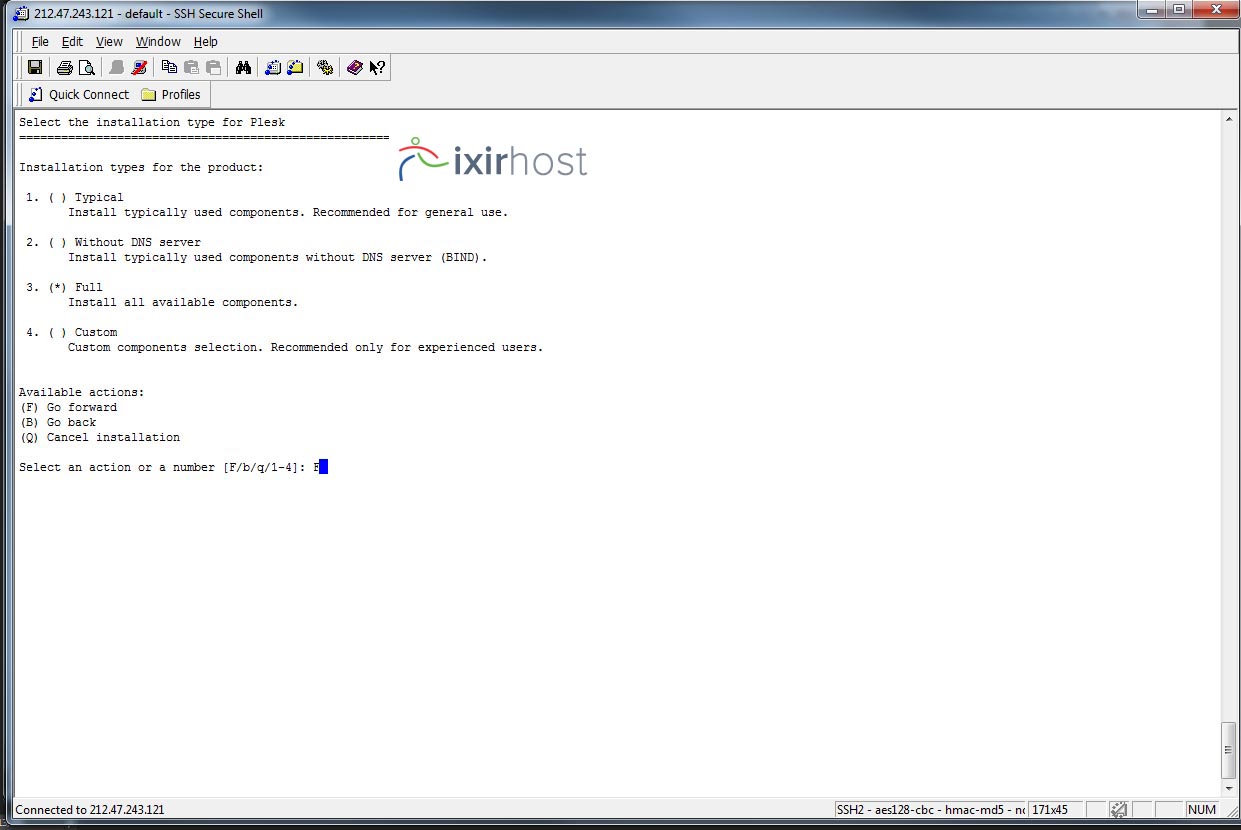Image resolution: width=1241 pixels, height=830 pixels.
Task: Click the 'SSH2 - aes128-cbc' status bar entry
Action: pyautogui.click(x=930, y=810)
